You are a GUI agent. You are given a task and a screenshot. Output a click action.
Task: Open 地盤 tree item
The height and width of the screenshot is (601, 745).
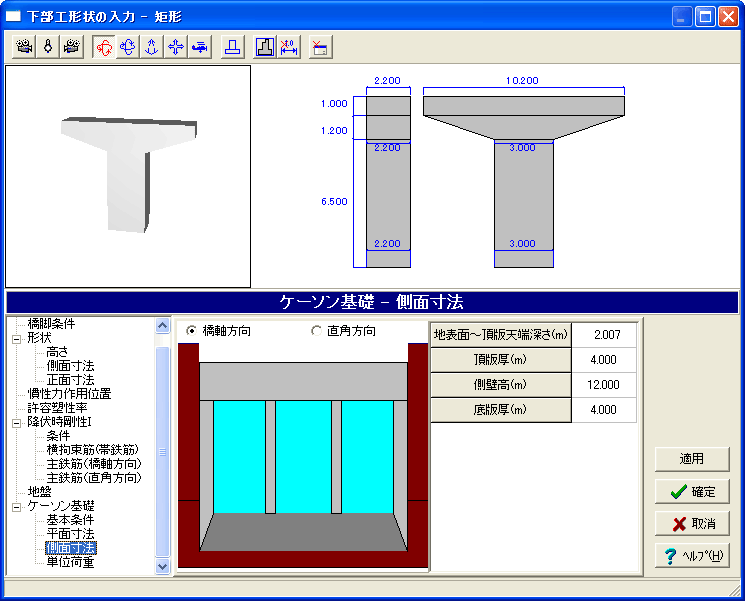tap(39, 492)
